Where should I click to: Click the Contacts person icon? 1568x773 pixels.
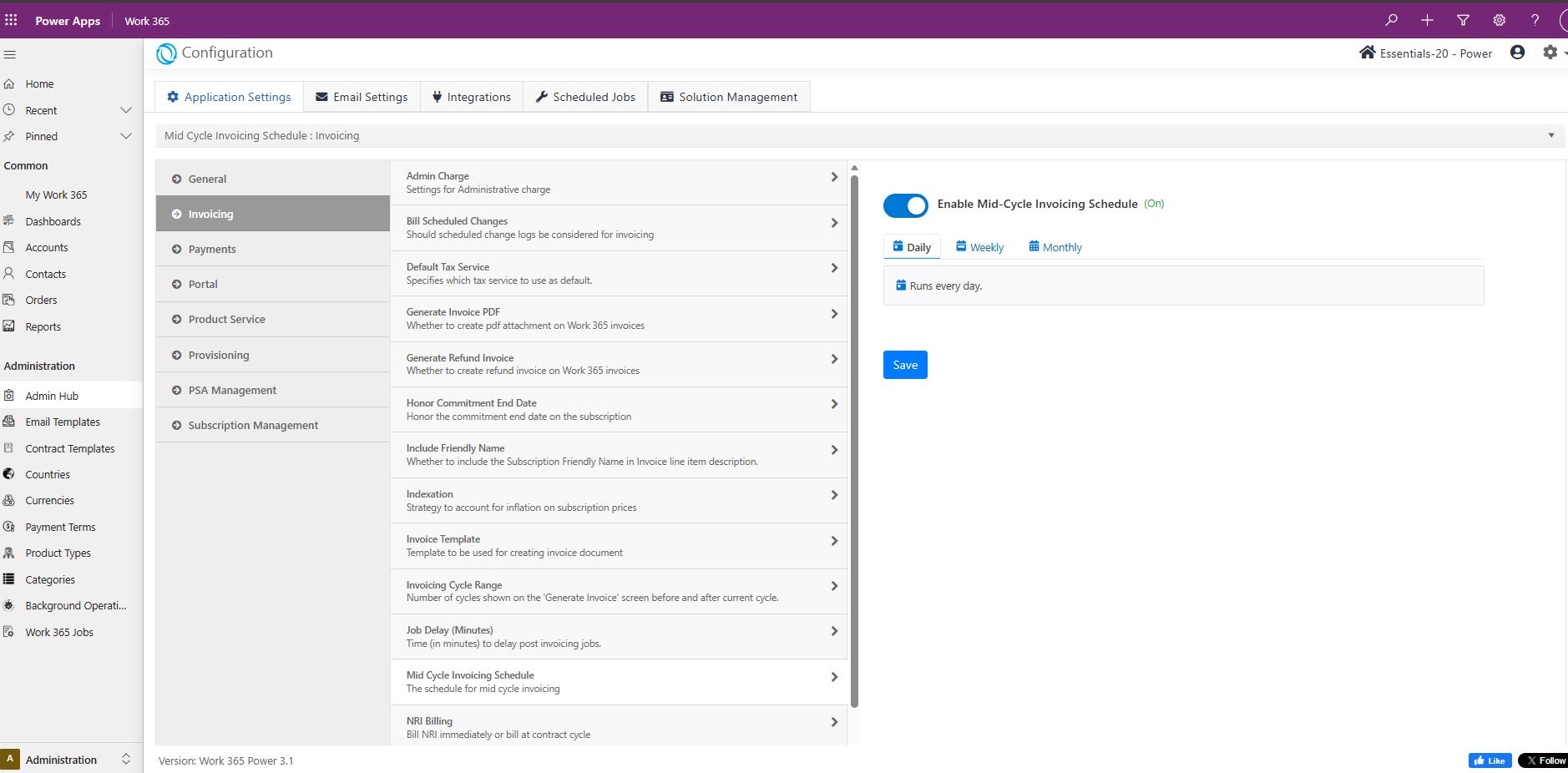click(9, 274)
